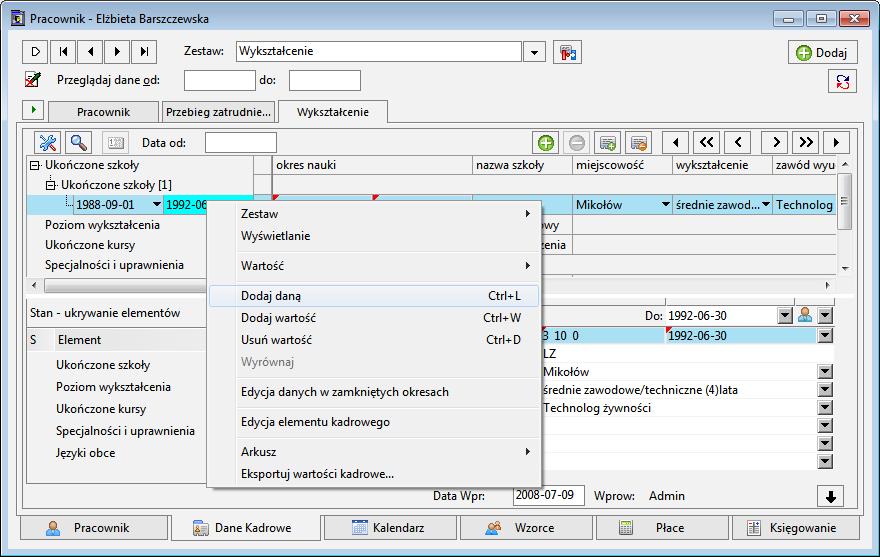
Task: Open the 1988-09-01 date dropdown
Action: pyautogui.click(x=157, y=205)
